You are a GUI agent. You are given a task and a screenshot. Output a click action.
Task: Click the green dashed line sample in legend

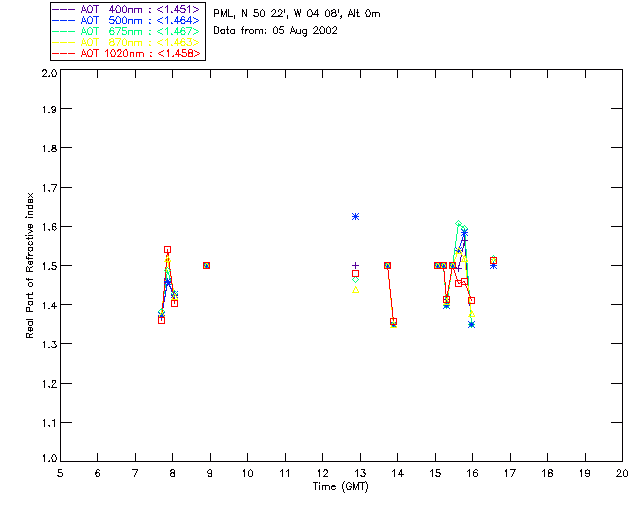point(64,31)
